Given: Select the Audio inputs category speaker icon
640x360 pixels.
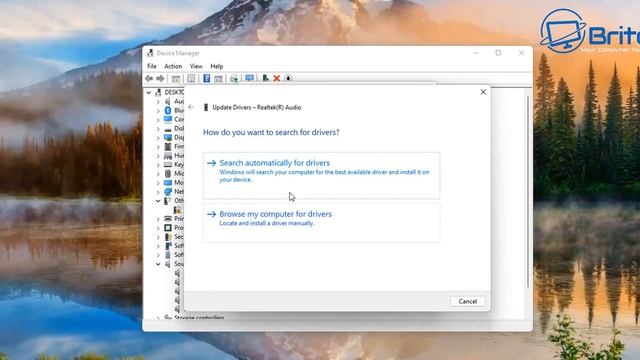Looking at the screenshot, I should pos(168,101).
